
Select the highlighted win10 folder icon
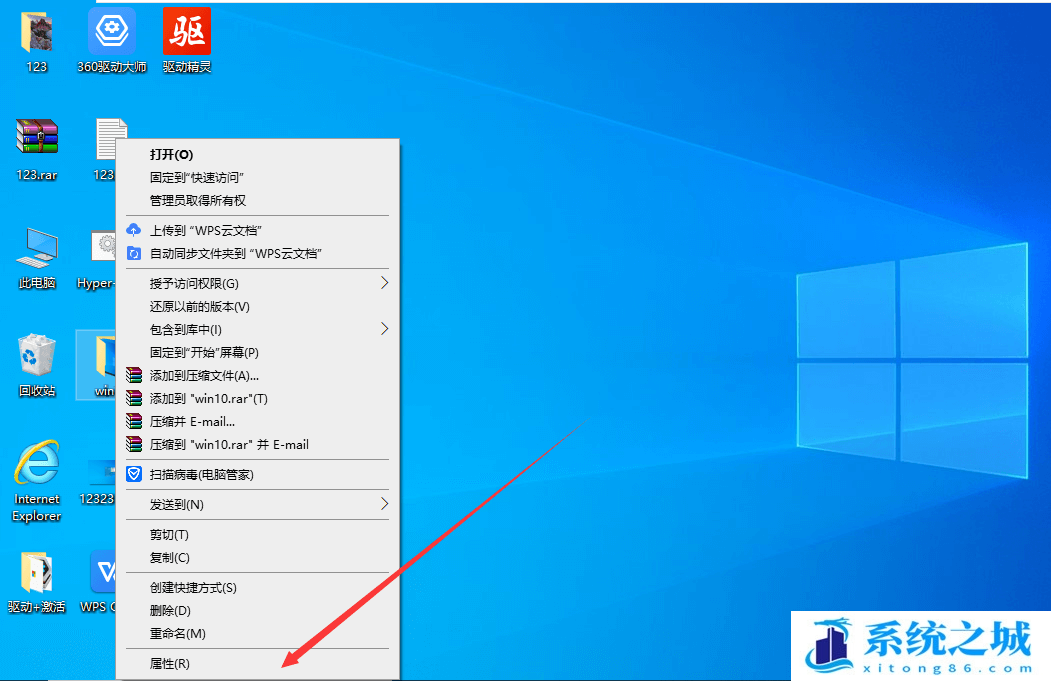tap(97, 364)
